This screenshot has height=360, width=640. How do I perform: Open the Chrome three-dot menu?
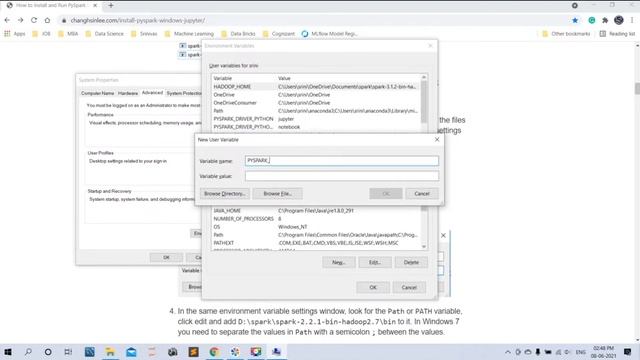[x=632, y=20]
